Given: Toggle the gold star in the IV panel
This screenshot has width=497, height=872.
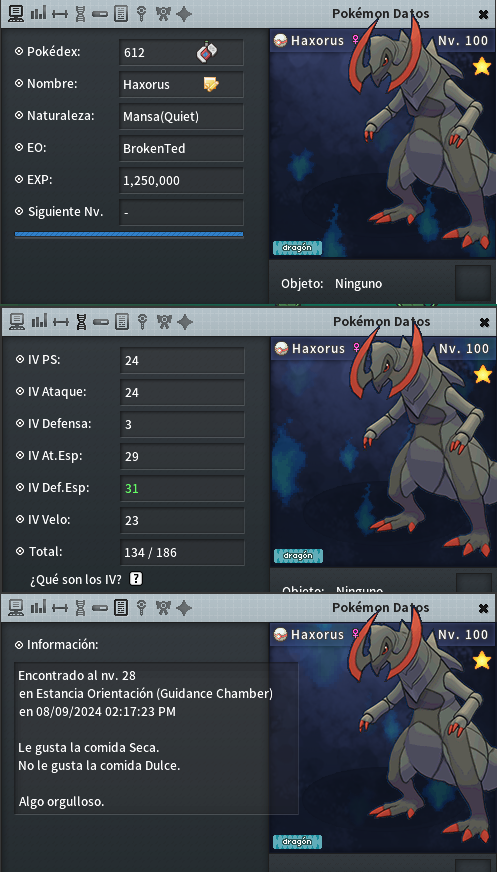Looking at the screenshot, I should tap(483, 374).
